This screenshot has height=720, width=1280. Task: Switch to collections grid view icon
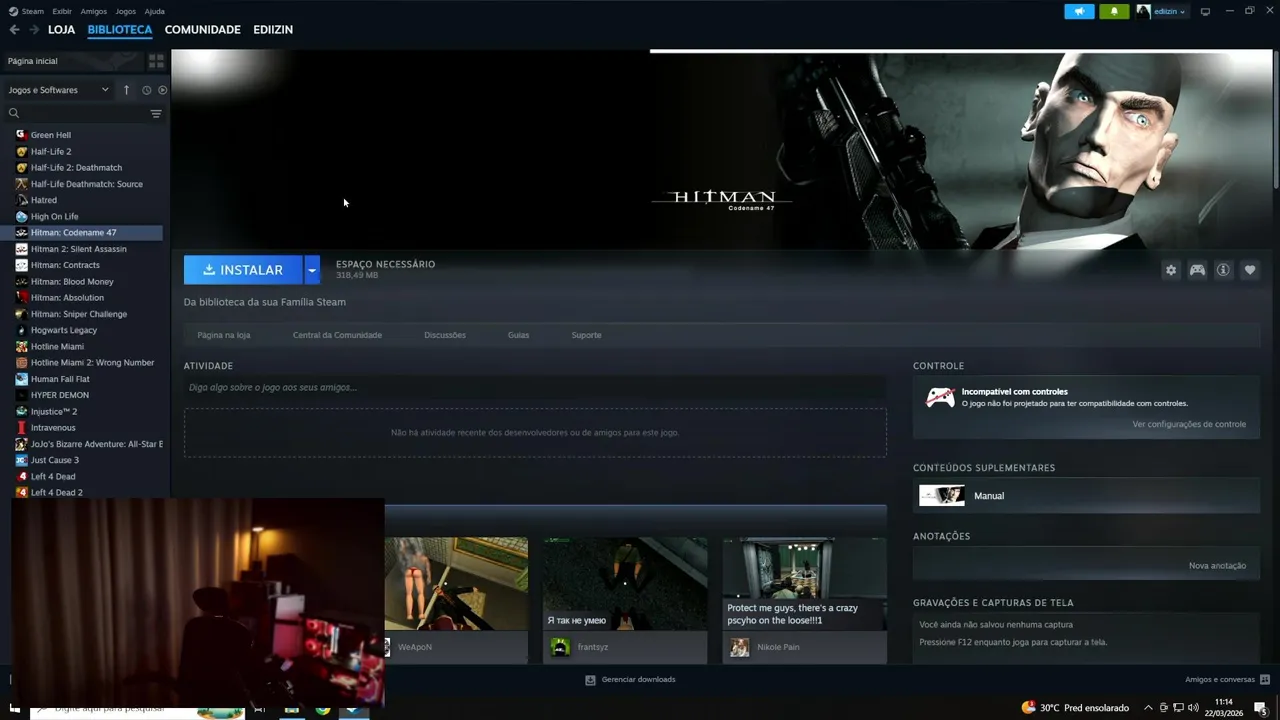(156, 61)
